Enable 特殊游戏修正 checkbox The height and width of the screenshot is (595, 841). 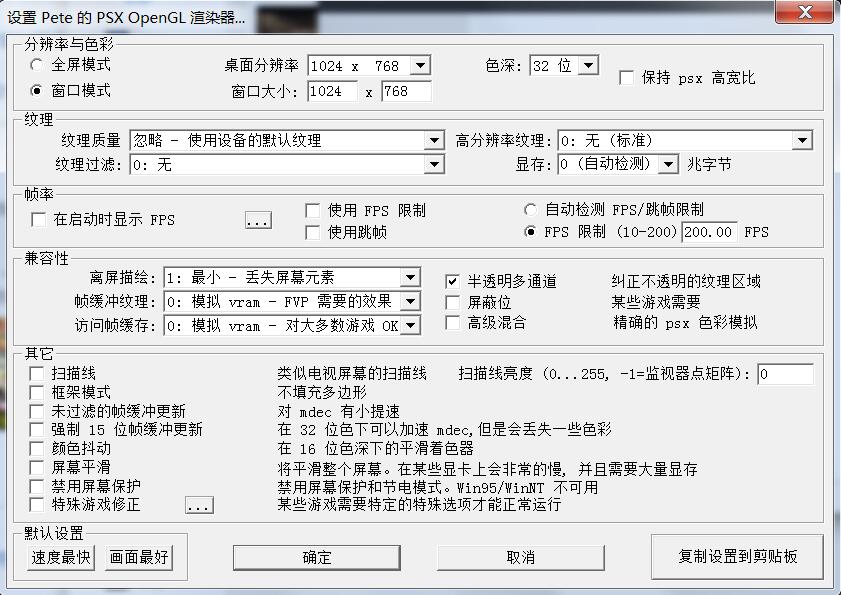click(x=36, y=504)
